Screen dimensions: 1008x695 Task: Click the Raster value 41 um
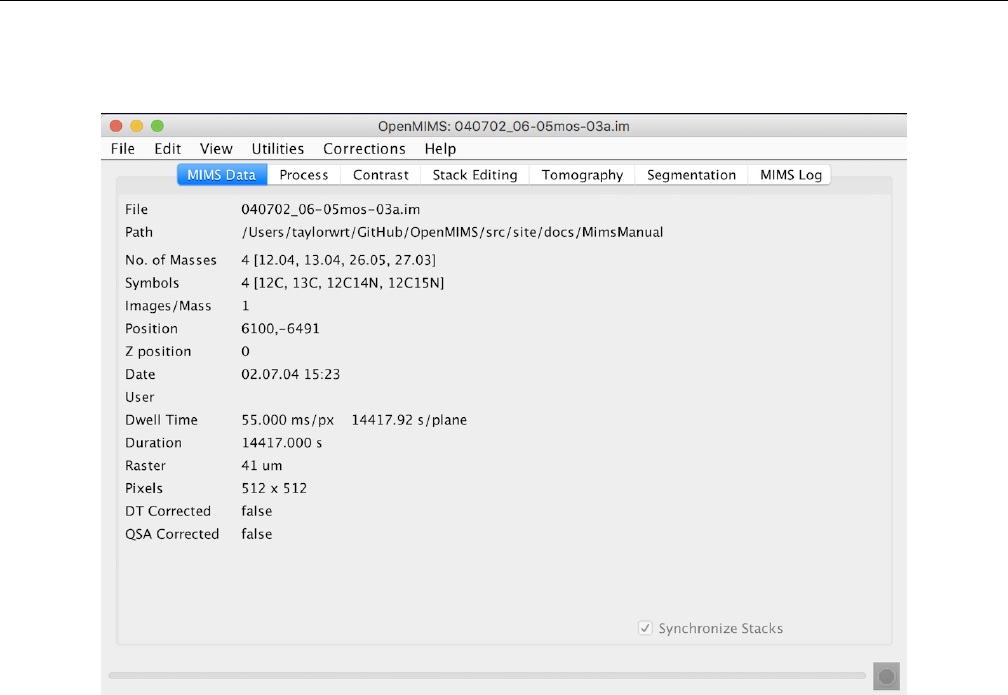tap(262, 465)
